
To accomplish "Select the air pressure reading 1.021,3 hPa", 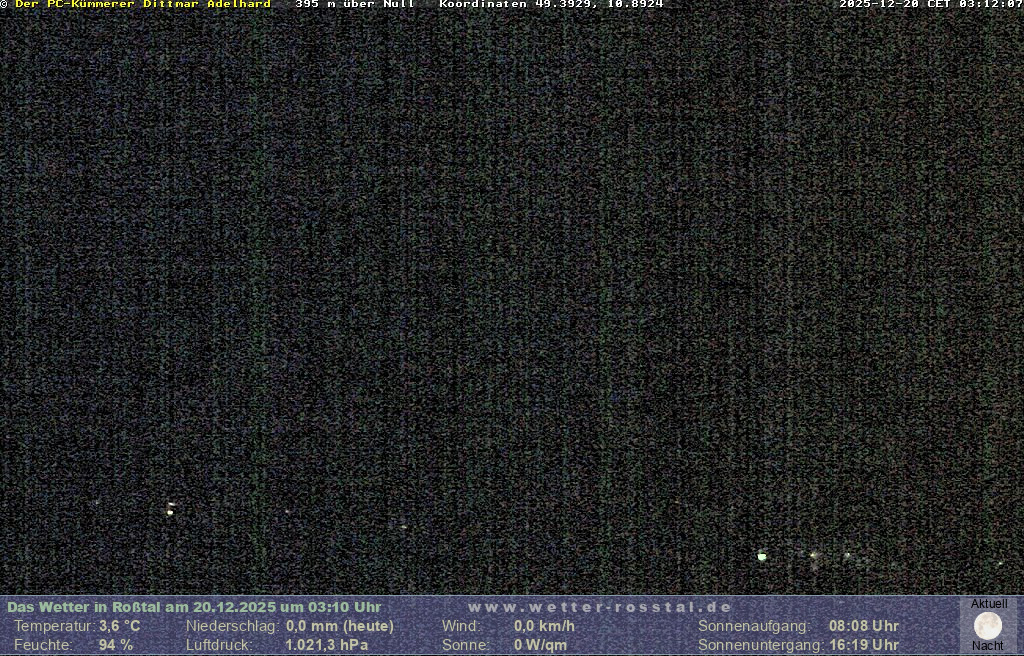I will click(326, 645).
